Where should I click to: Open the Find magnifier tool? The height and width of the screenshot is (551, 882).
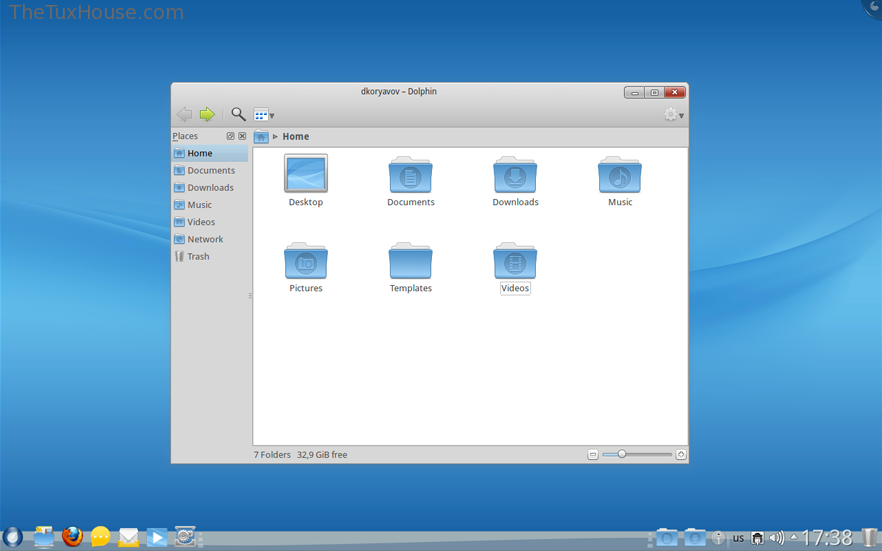(x=238, y=115)
